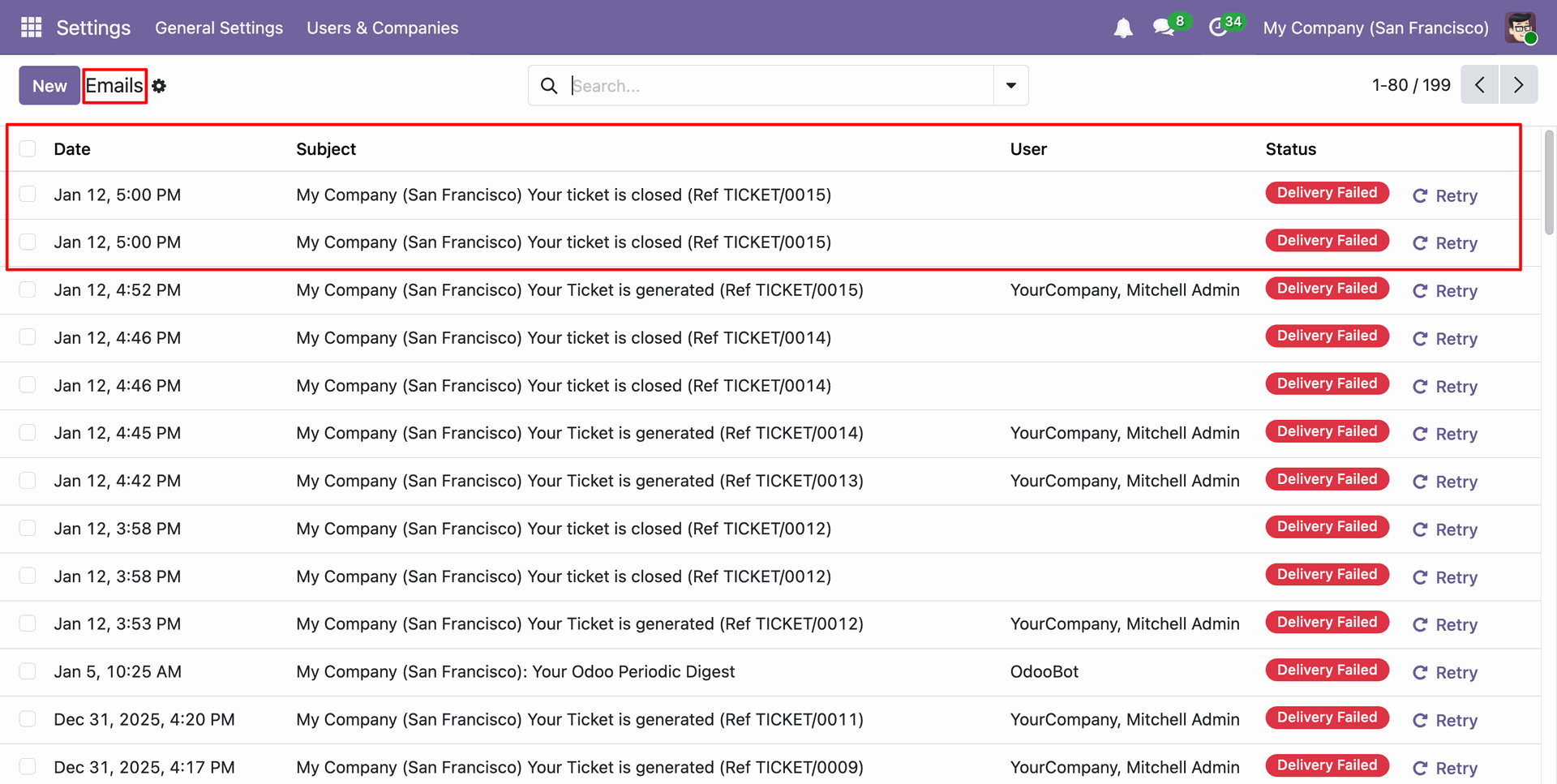Open the user avatar menu
The width and height of the screenshot is (1557, 784).
click(1521, 28)
